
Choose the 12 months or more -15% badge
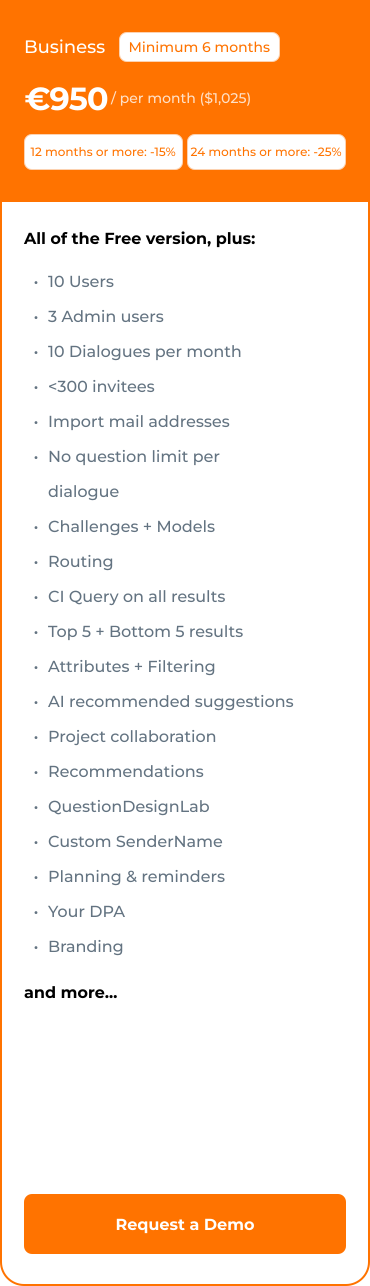(x=103, y=152)
